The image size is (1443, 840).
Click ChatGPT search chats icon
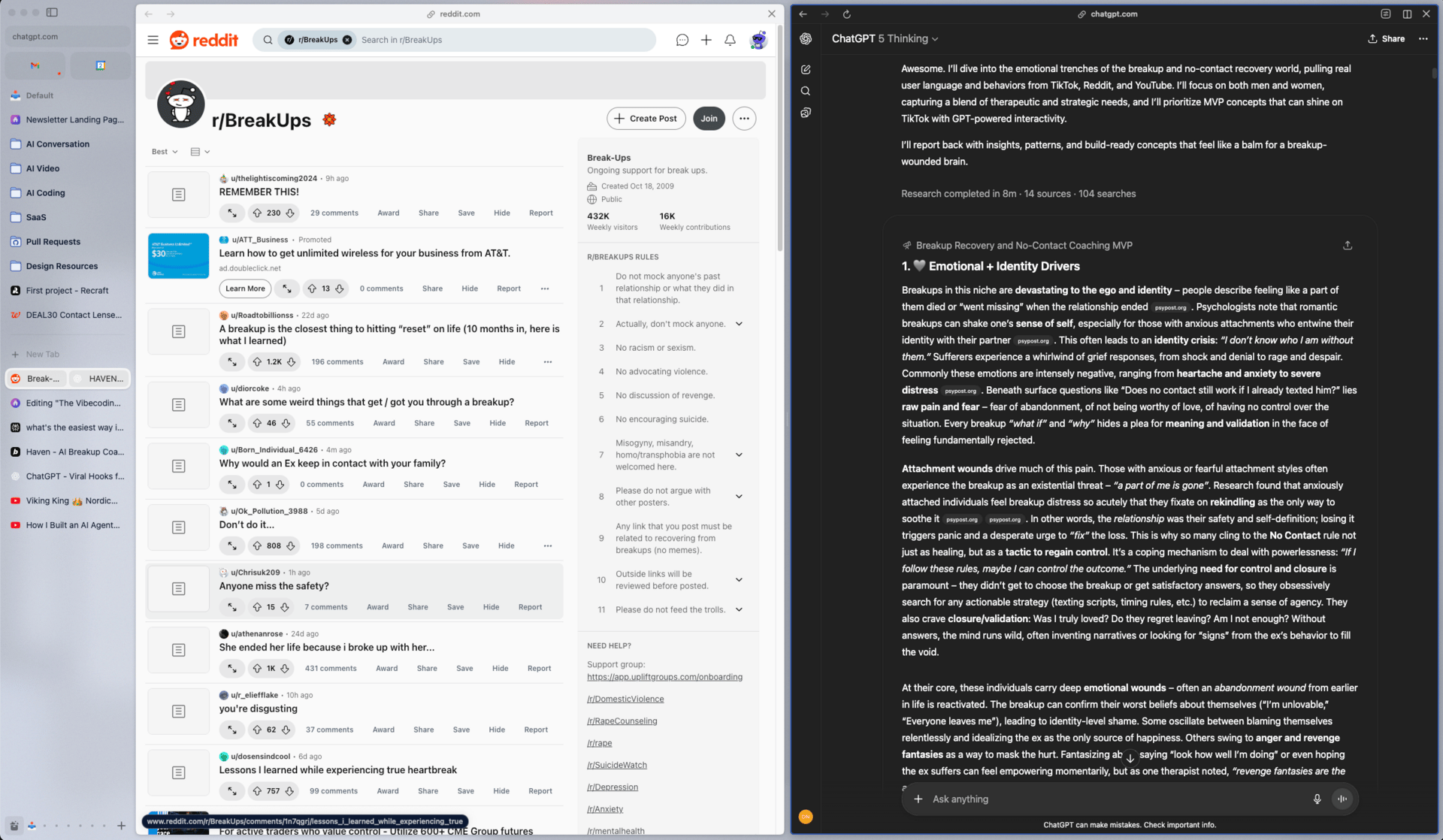tap(806, 91)
